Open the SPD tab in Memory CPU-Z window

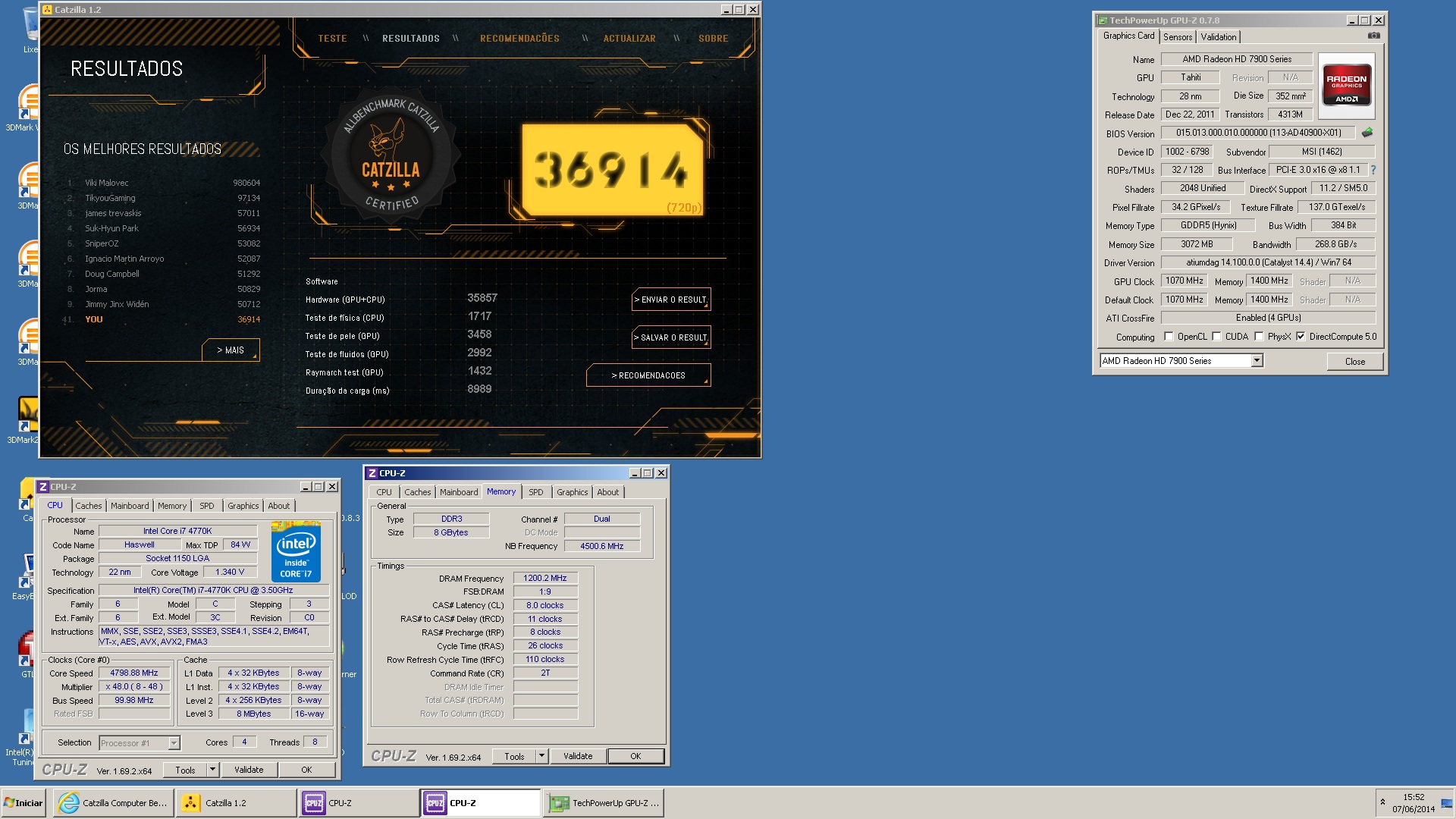(x=535, y=492)
